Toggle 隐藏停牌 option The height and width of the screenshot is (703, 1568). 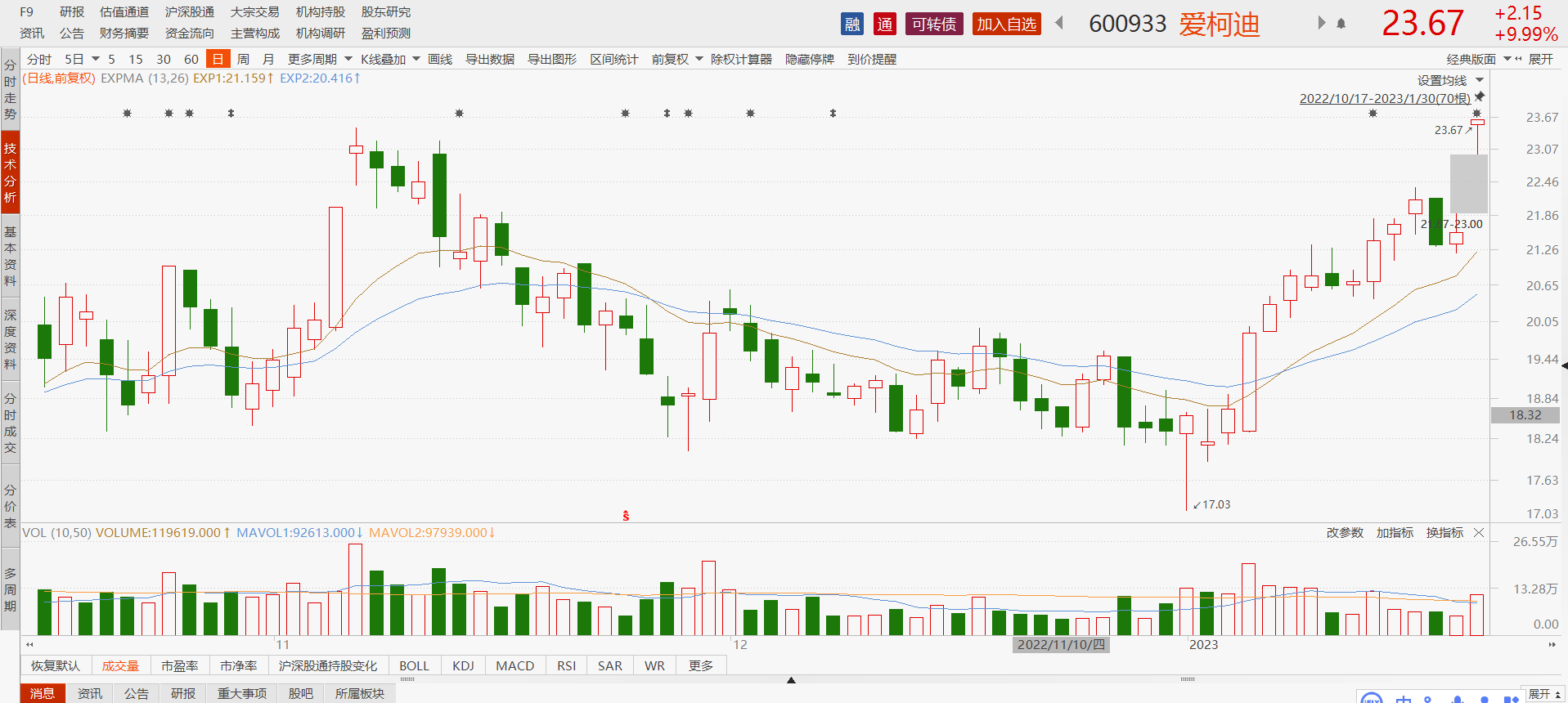(810, 59)
